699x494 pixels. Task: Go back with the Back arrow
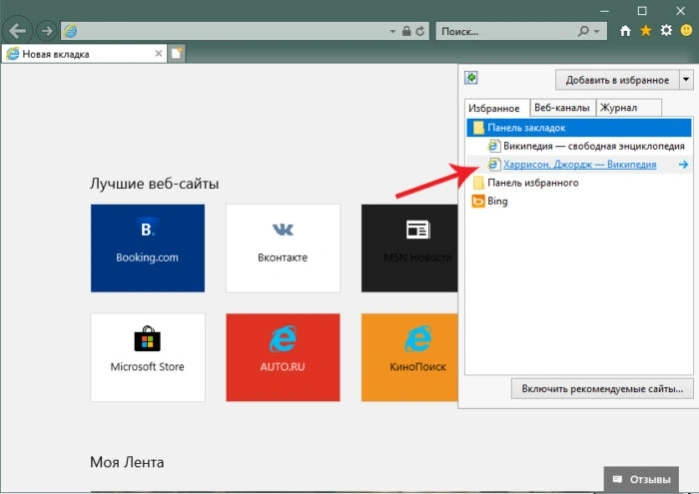(x=17, y=31)
